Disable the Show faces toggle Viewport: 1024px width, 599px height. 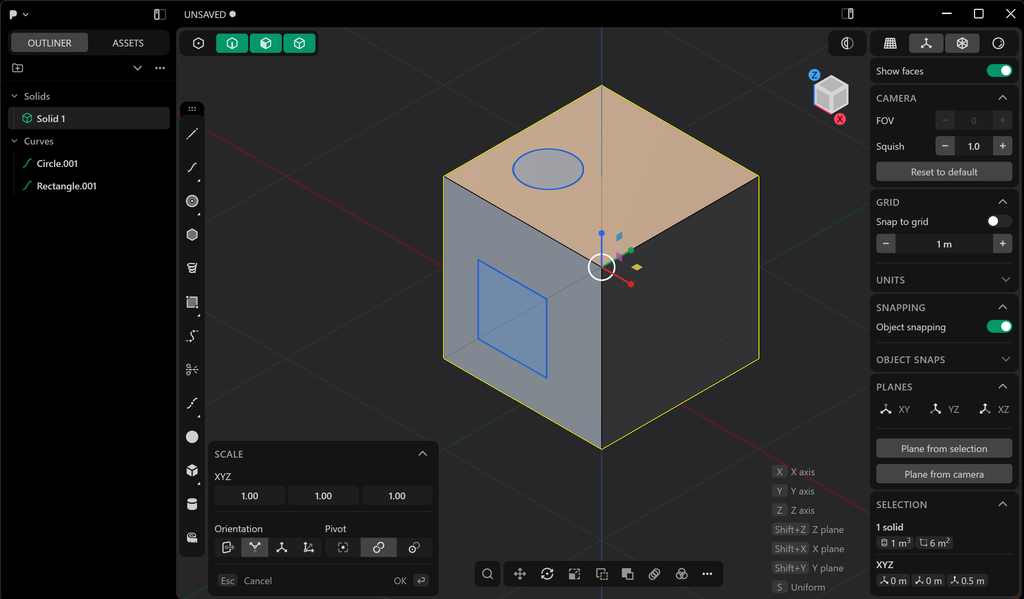[996, 70]
